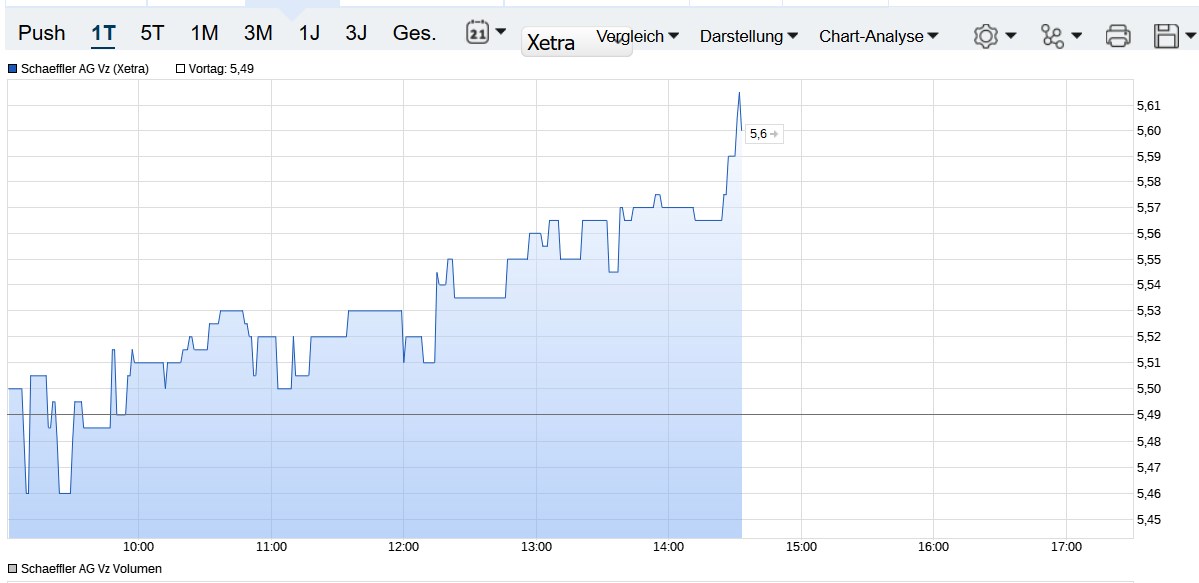Click the price peak on the chart line
1199x583 pixels.
coord(739,93)
